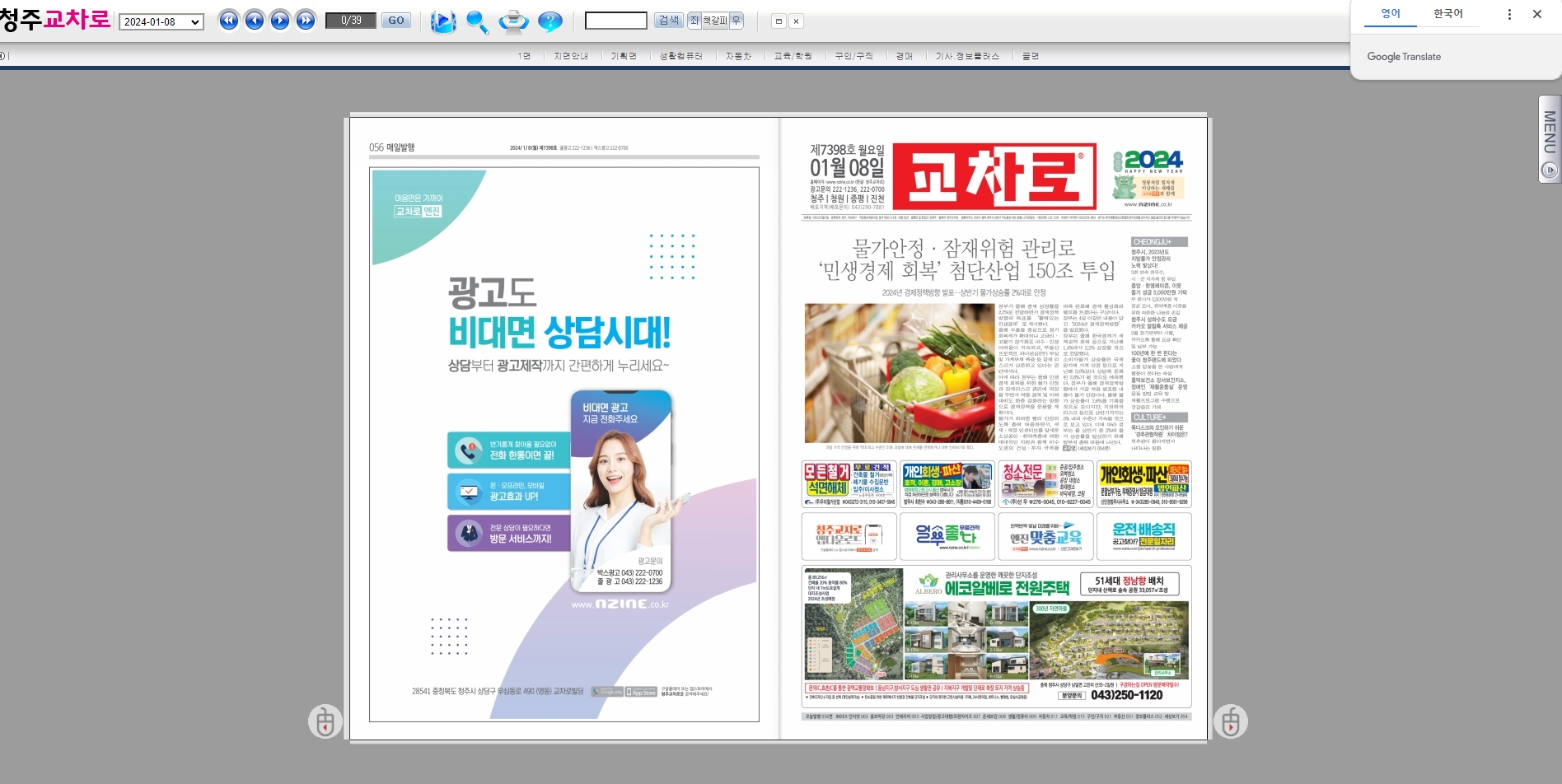
Task: Select left bookmark 좌 button
Action: coord(694,21)
